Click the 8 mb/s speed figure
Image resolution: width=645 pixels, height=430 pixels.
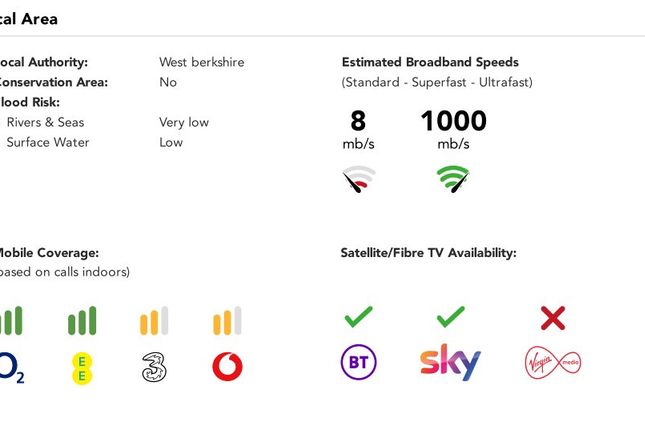pyautogui.click(x=358, y=129)
